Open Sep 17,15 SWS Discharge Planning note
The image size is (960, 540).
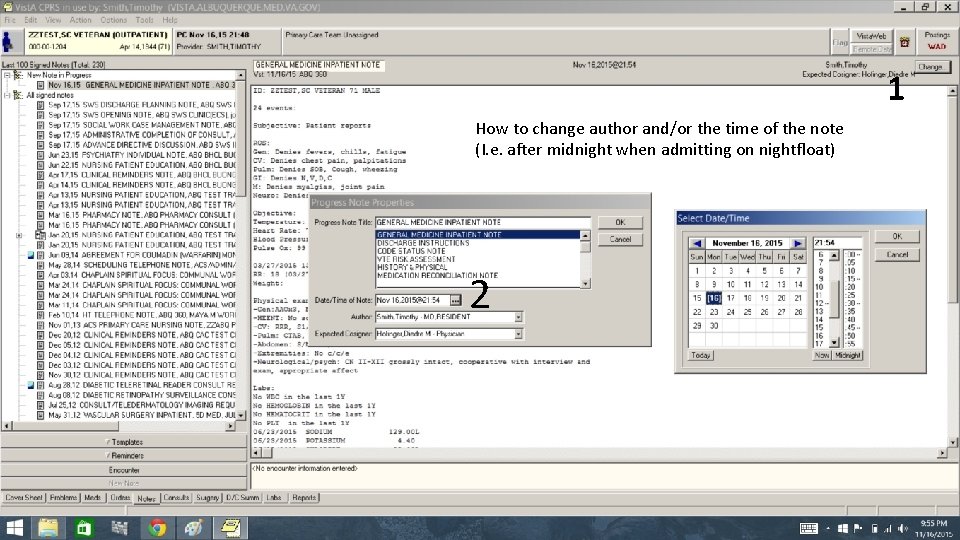[x=141, y=105]
